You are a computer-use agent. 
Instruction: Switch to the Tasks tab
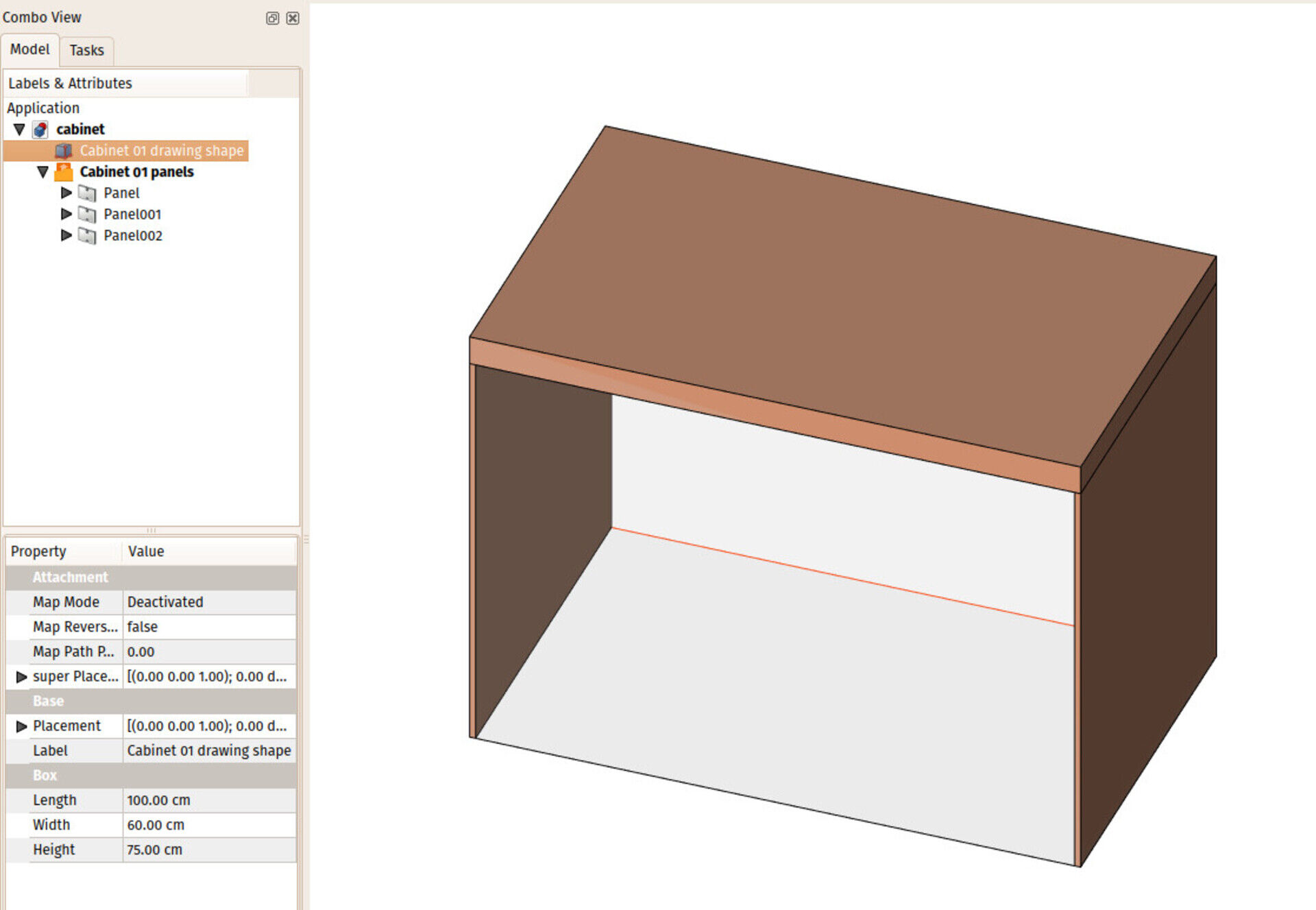pos(86,51)
